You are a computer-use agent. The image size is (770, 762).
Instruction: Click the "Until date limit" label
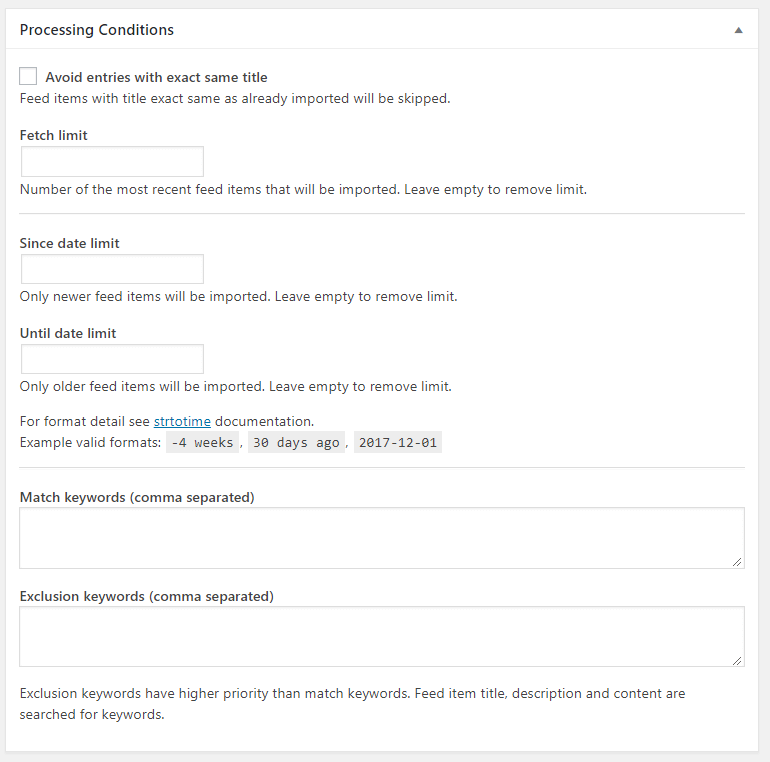(68, 333)
